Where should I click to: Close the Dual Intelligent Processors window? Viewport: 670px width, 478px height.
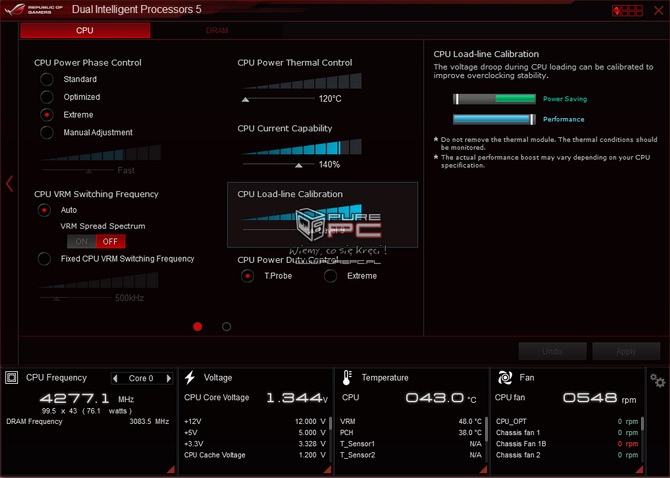pyautogui.click(x=659, y=10)
